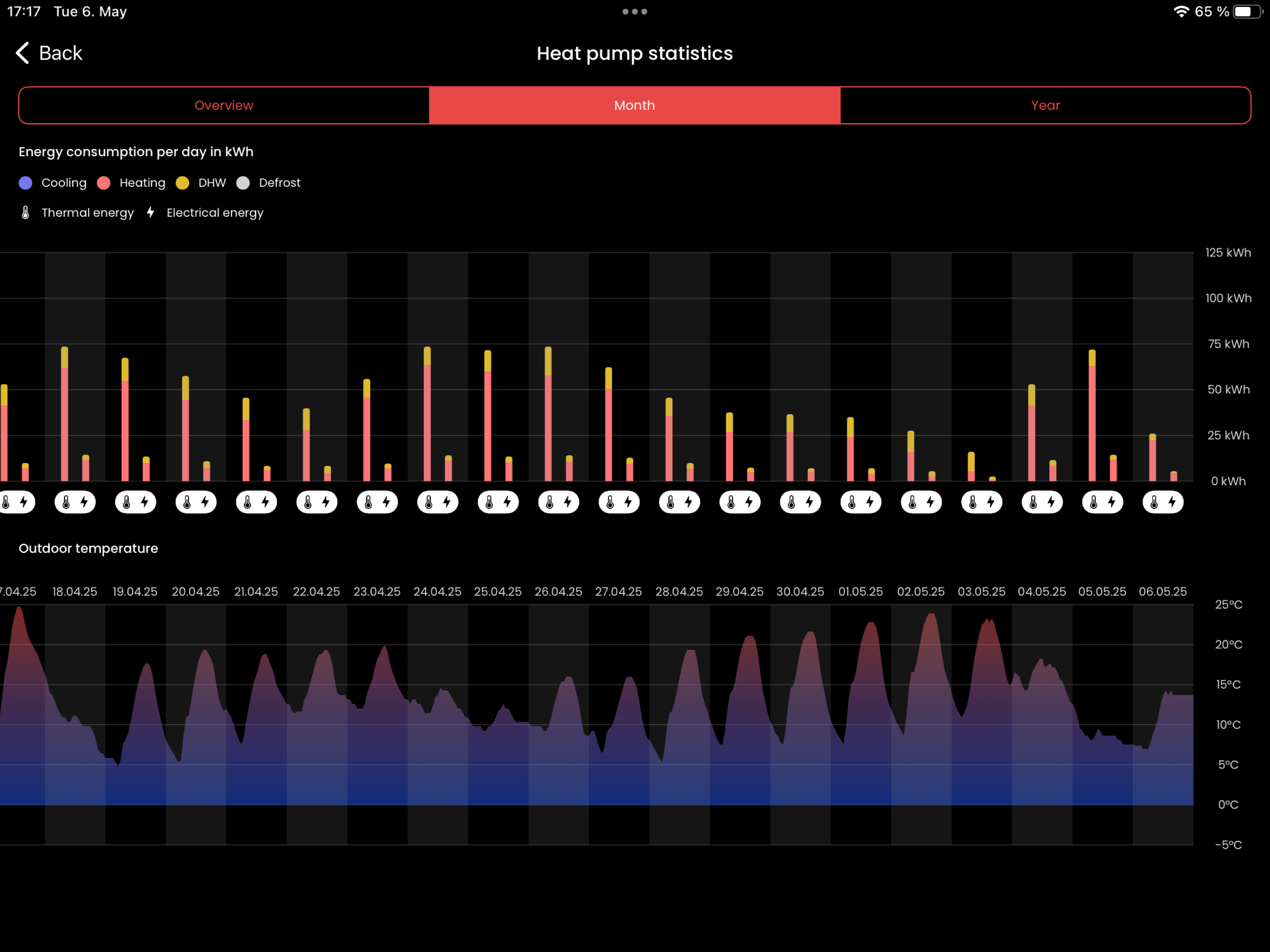This screenshot has width=1270, height=952.
Task: Tap the 24.04.25 date label
Action: click(x=437, y=592)
